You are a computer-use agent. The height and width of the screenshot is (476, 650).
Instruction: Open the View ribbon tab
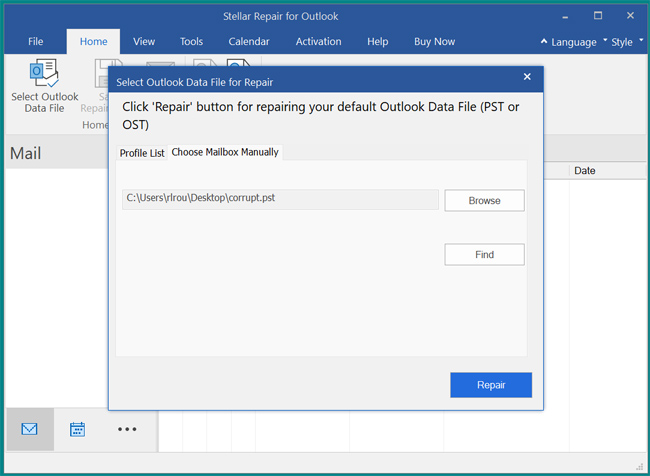[144, 41]
